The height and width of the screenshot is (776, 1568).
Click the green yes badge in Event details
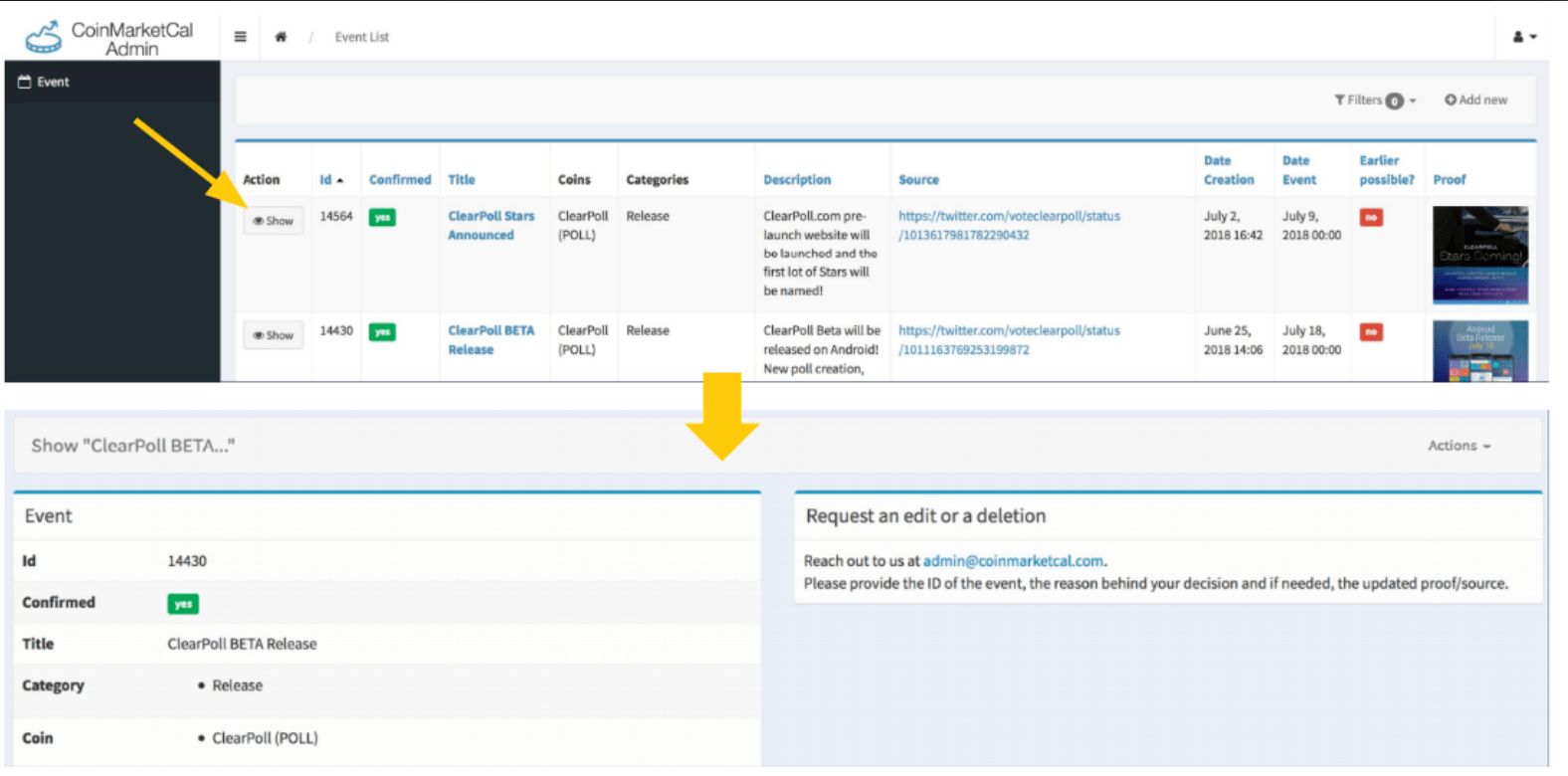point(183,603)
